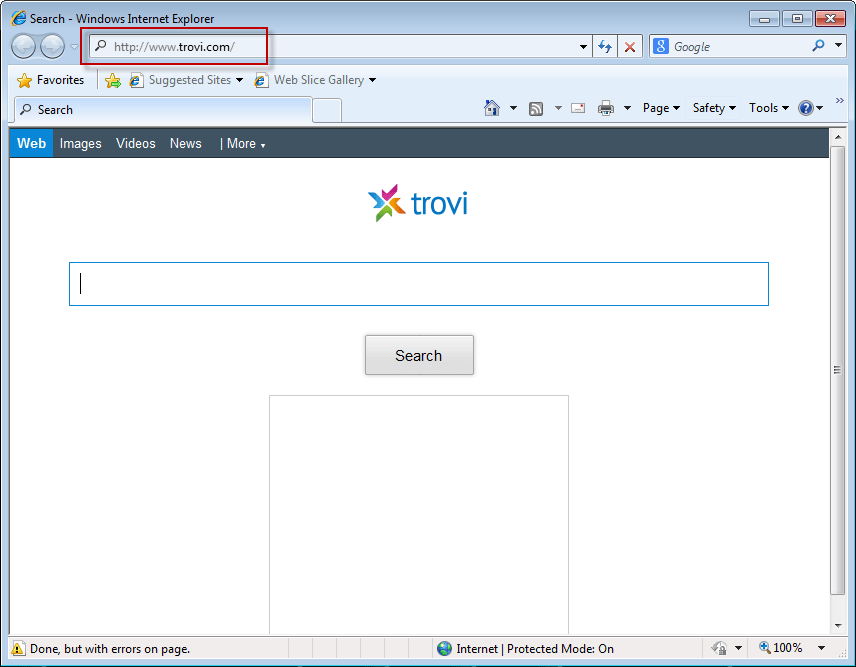This screenshot has height=667, width=856.
Task: Click the Internet Explorer logo in title bar
Action: pyautogui.click(x=19, y=18)
